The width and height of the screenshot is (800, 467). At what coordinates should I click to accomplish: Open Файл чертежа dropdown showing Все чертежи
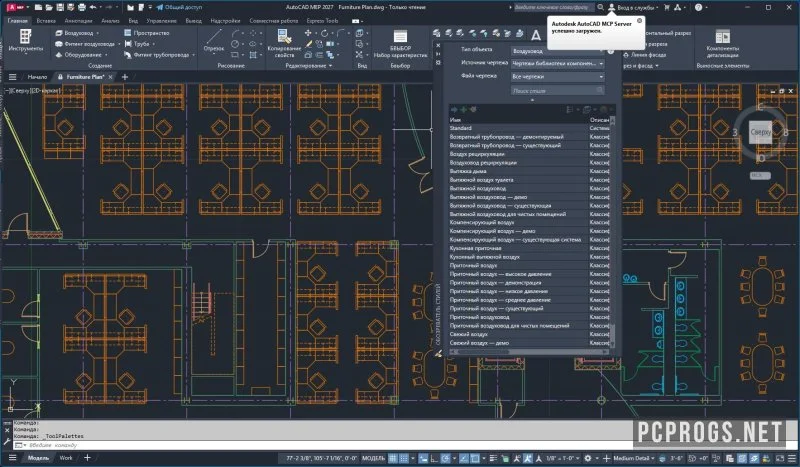point(557,76)
